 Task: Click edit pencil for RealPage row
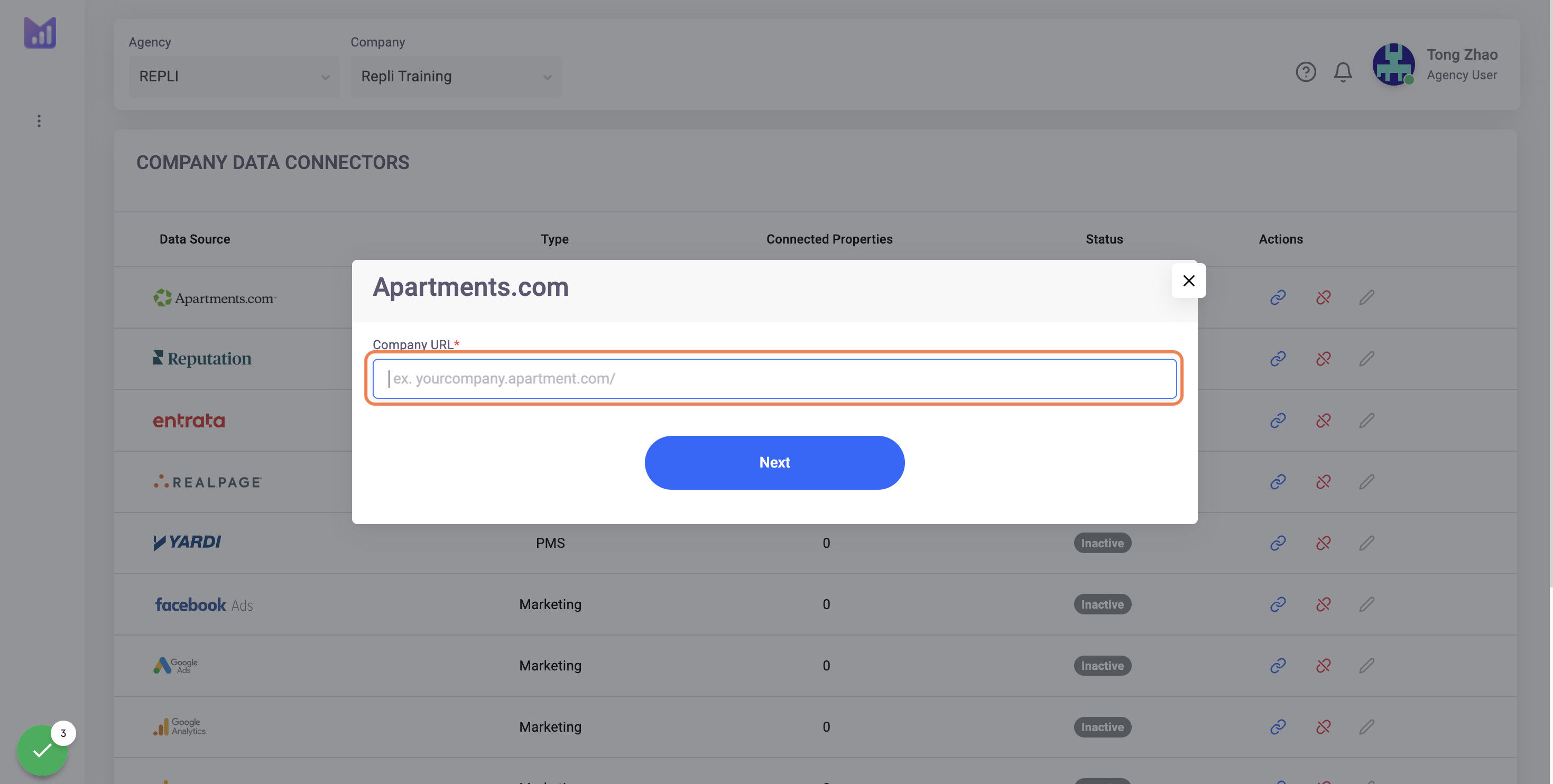[1366, 482]
